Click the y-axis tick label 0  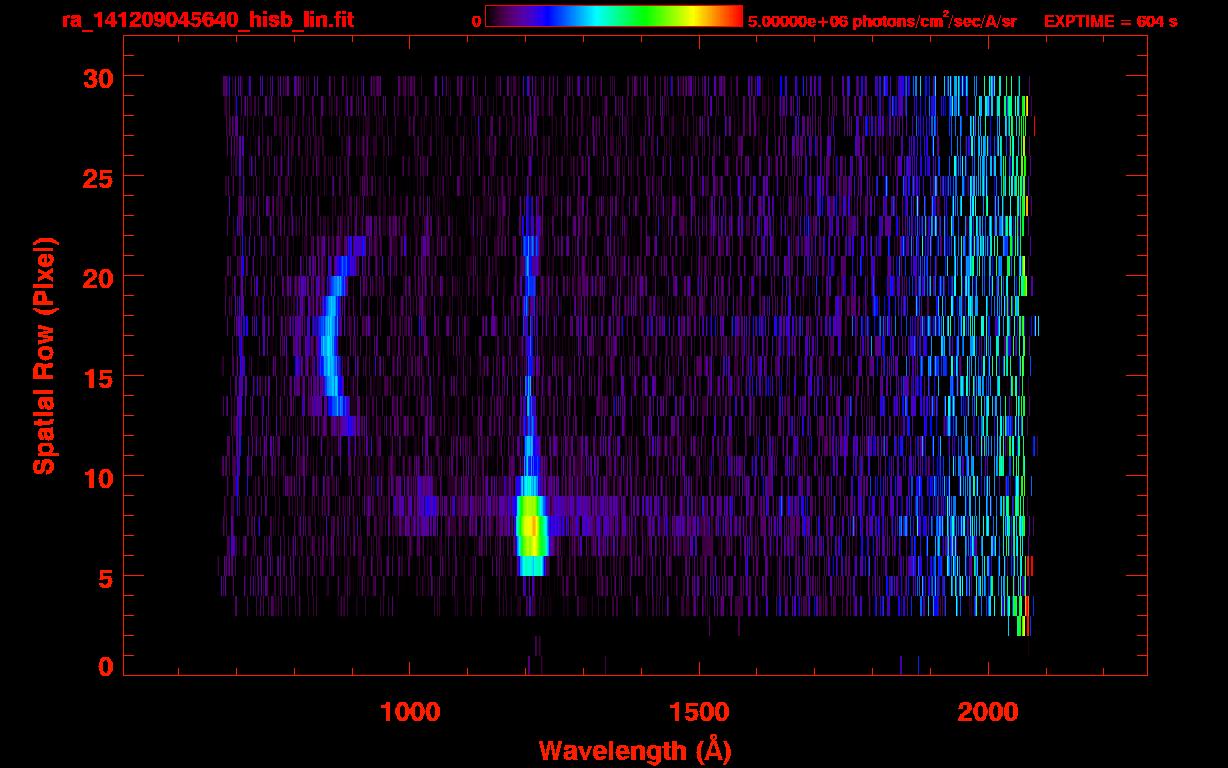104,666
